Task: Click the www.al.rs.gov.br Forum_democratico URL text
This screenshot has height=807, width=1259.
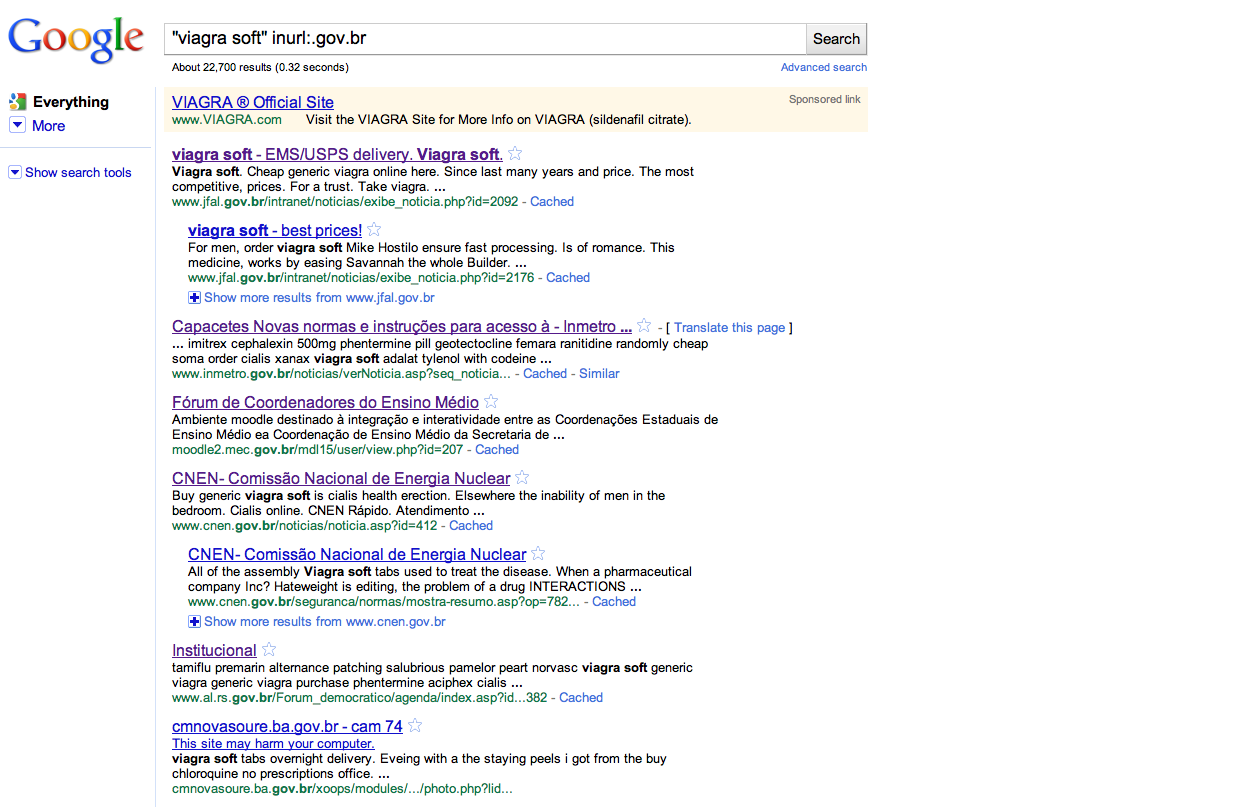Action: (x=360, y=697)
